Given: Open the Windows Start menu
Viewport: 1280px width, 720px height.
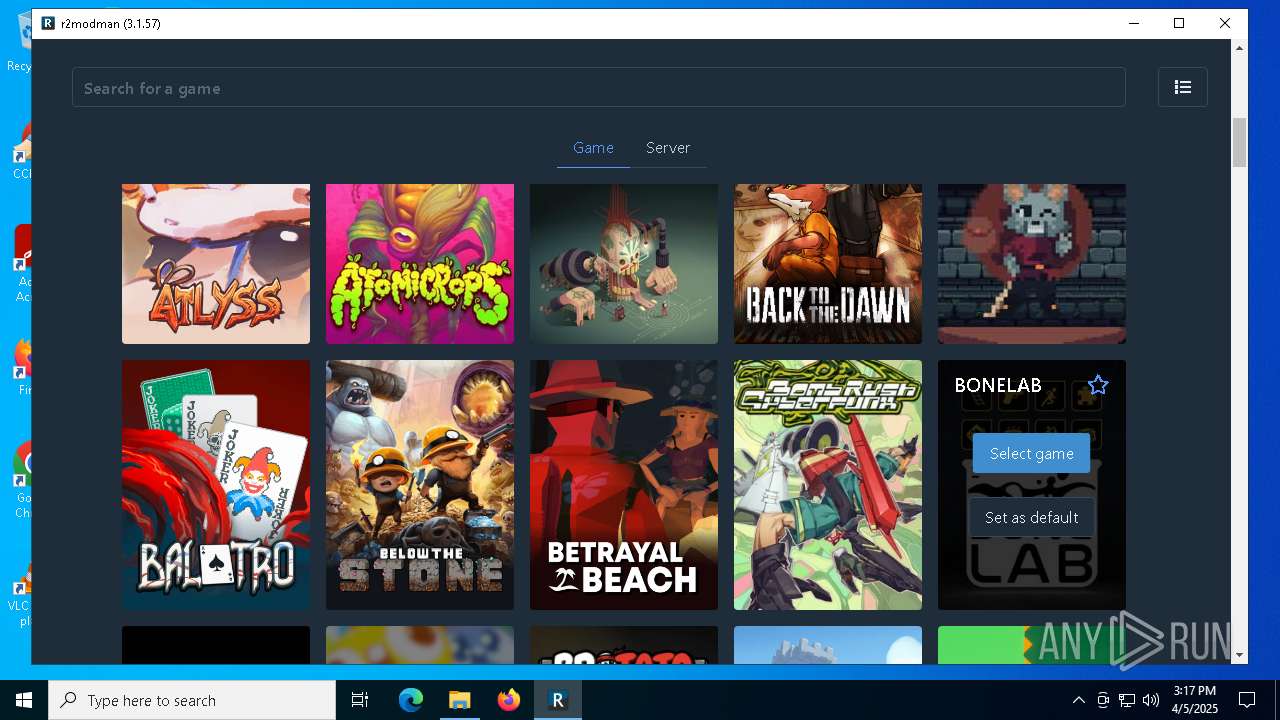Looking at the screenshot, I should [x=24, y=700].
